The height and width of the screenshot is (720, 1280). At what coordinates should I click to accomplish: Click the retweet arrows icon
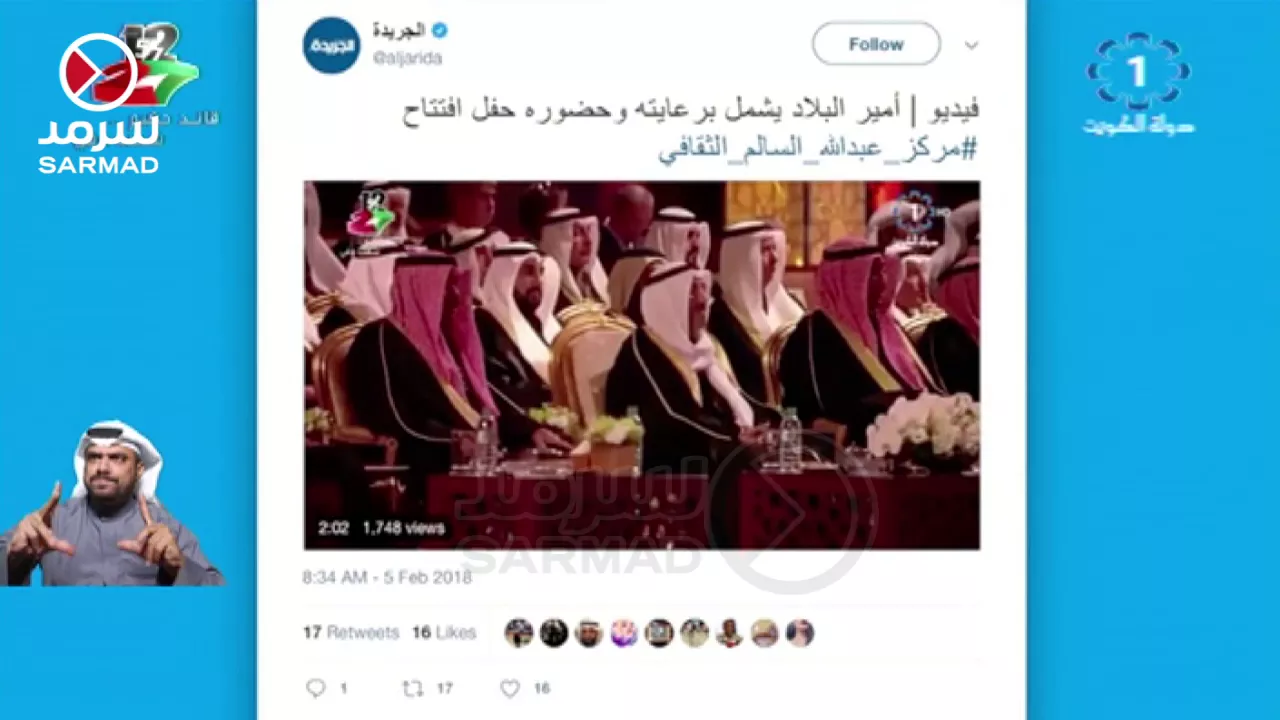[413, 688]
